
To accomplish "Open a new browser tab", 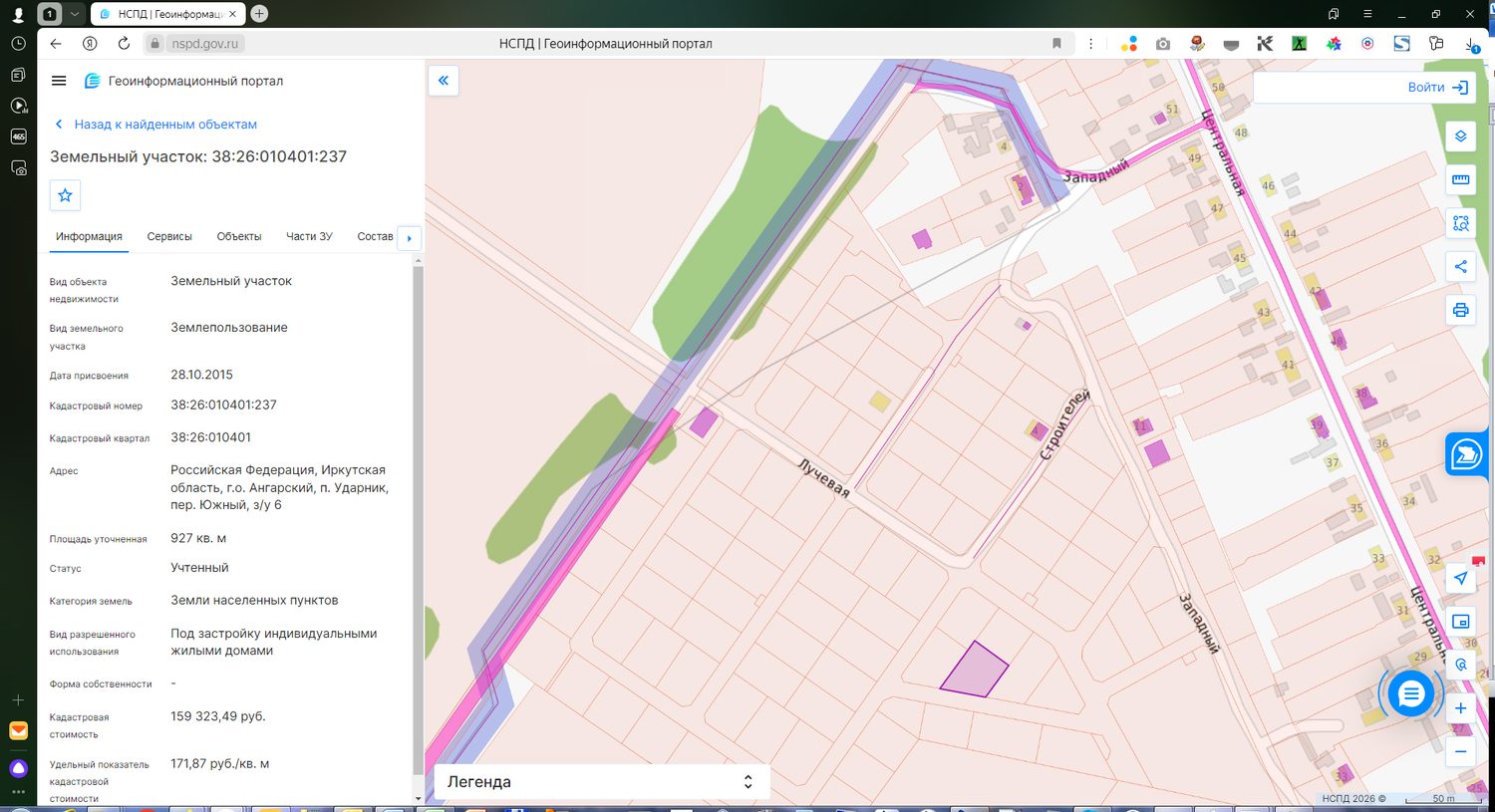I will click(x=259, y=14).
